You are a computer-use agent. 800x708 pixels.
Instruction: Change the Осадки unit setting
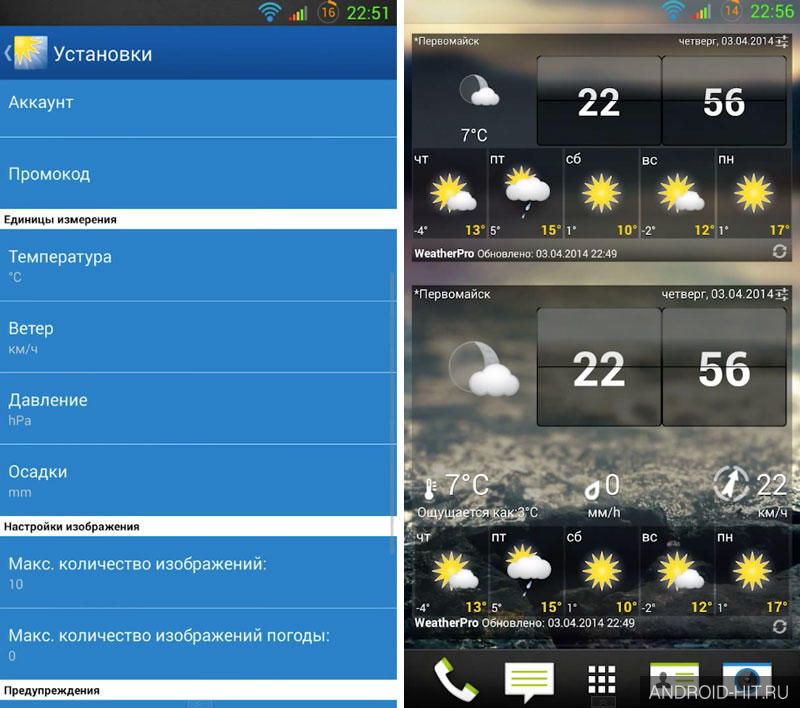click(198, 480)
